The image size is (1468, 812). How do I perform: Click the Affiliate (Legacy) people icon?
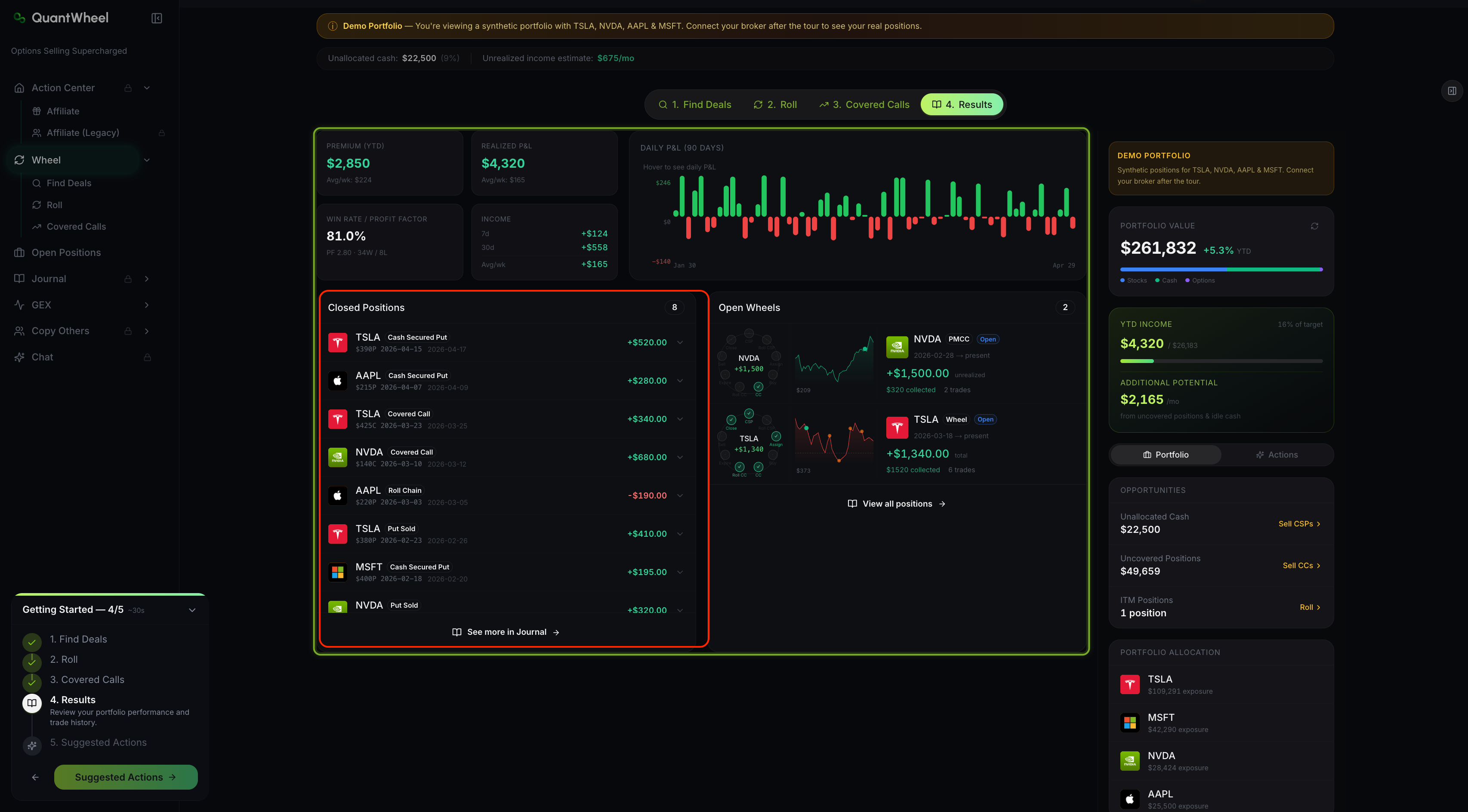tap(37, 133)
